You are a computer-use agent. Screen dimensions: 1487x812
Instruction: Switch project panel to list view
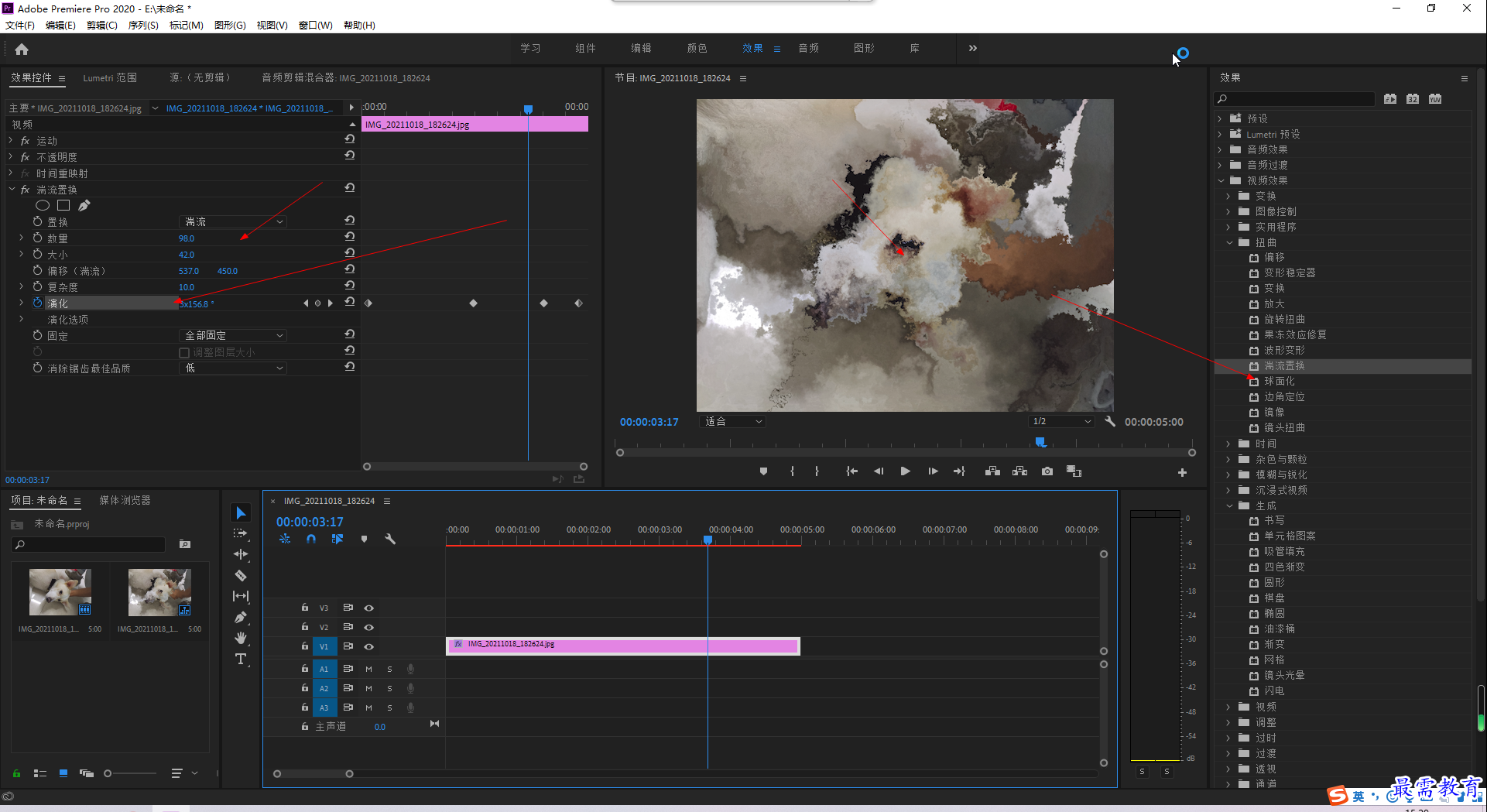tap(40, 773)
